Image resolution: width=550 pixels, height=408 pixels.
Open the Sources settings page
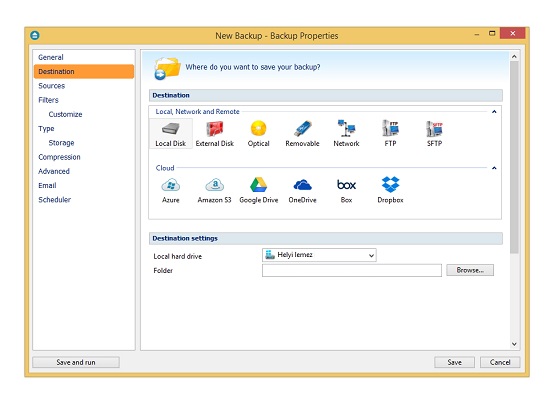[52, 86]
